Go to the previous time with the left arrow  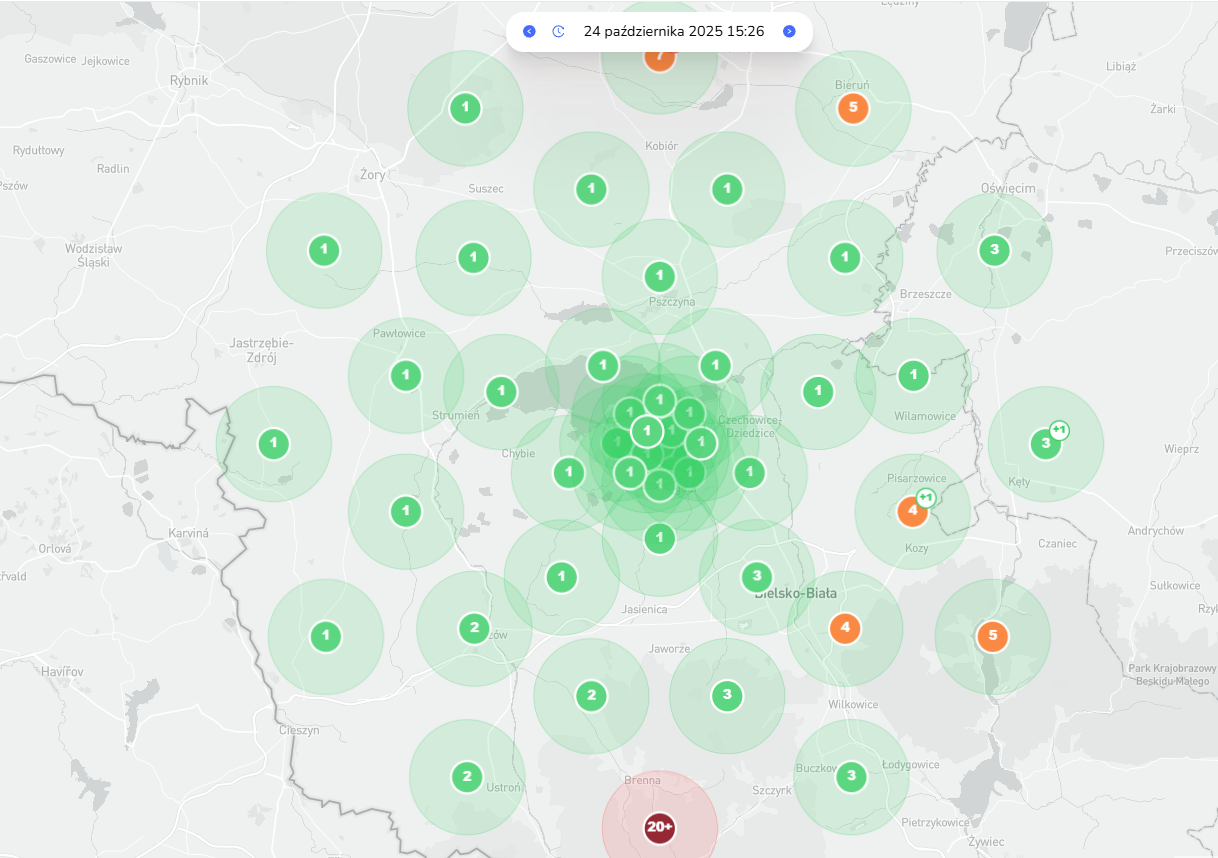pos(529,31)
